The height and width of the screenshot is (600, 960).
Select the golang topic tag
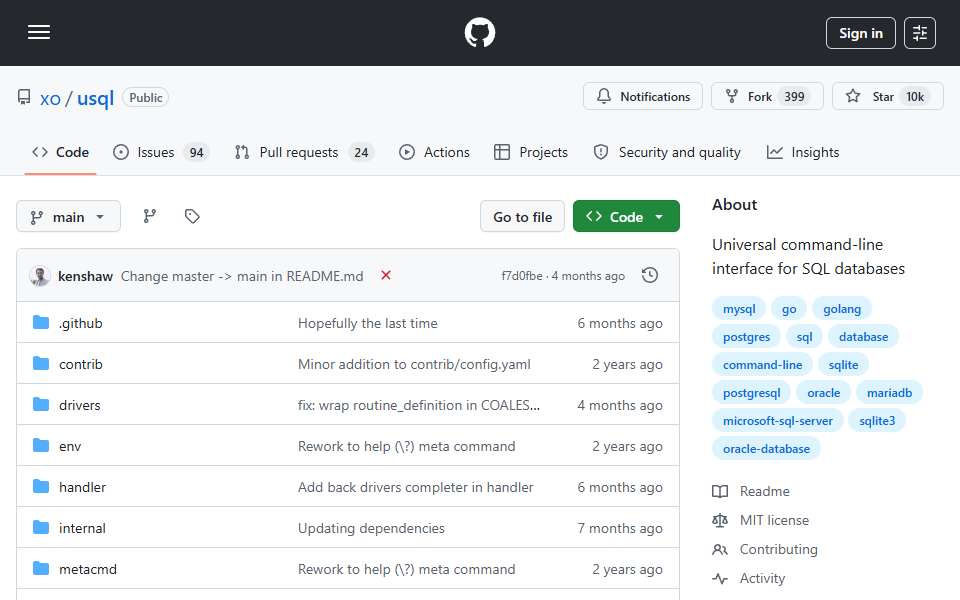[842, 309]
